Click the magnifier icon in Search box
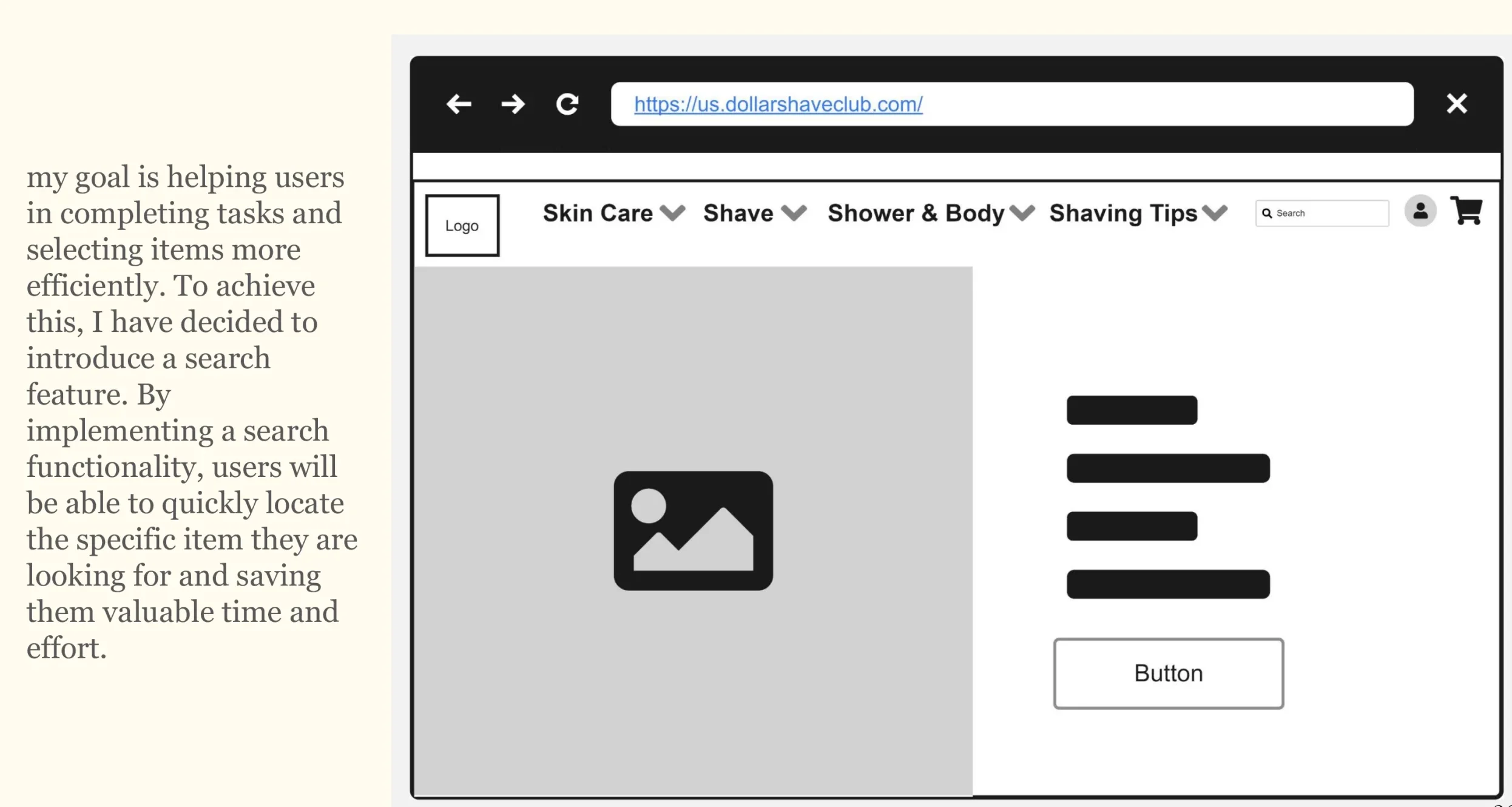This screenshot has width=1512, height=807. click(x=1267, y=214)
